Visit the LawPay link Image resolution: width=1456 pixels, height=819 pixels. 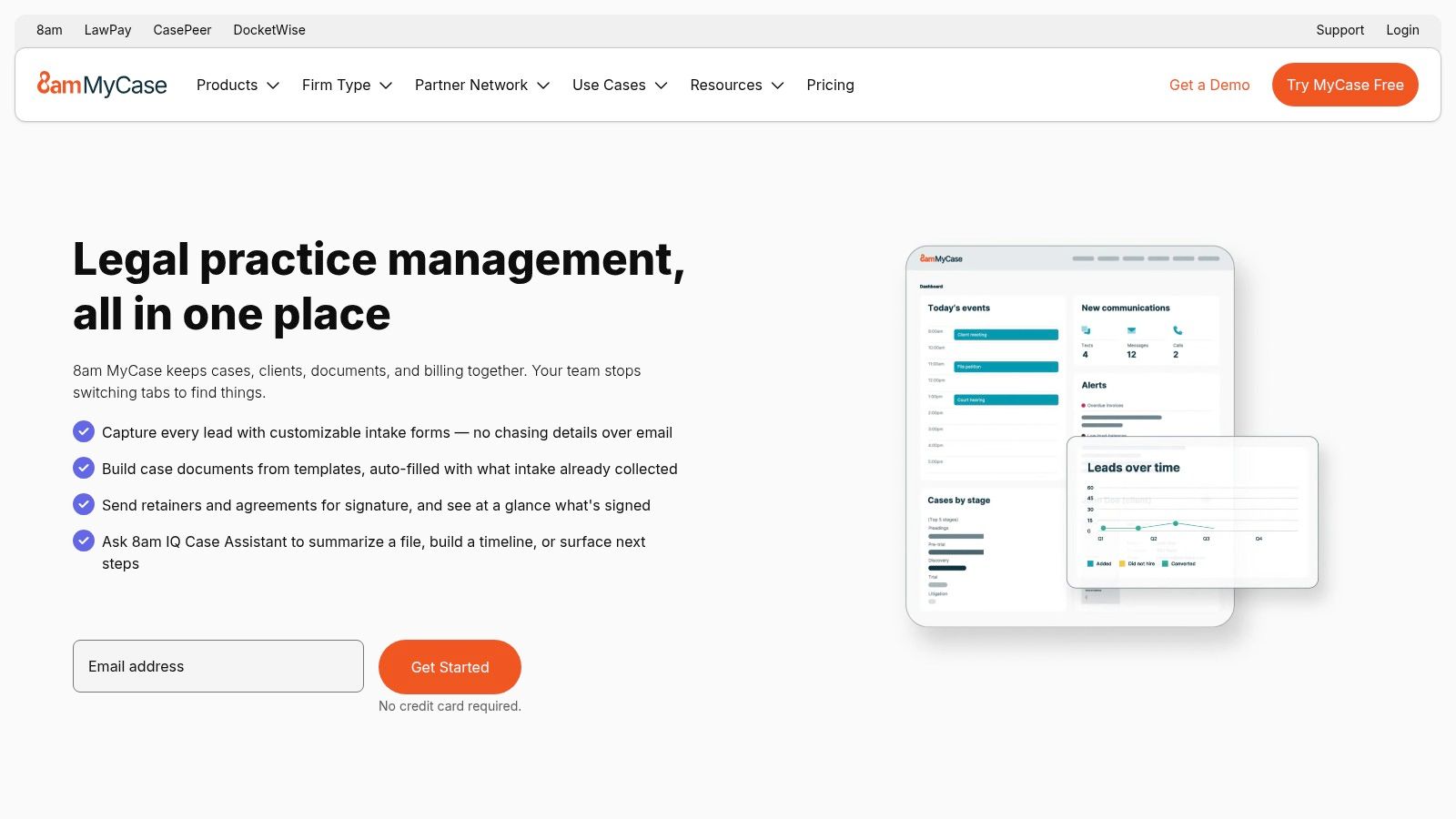pos(107,30)
